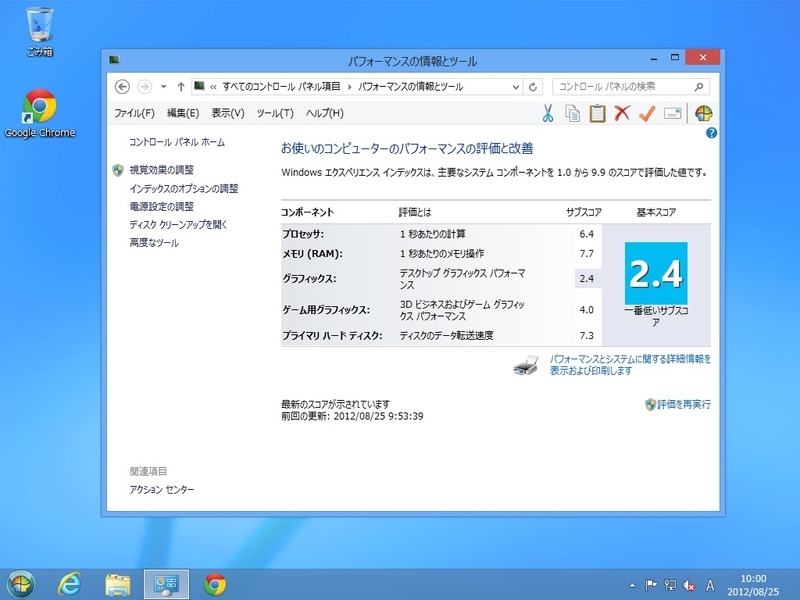Image resolution: width=800 pixels, height=600 pixels.
Task: Open the blue help question mark
Action: (711, 133)
